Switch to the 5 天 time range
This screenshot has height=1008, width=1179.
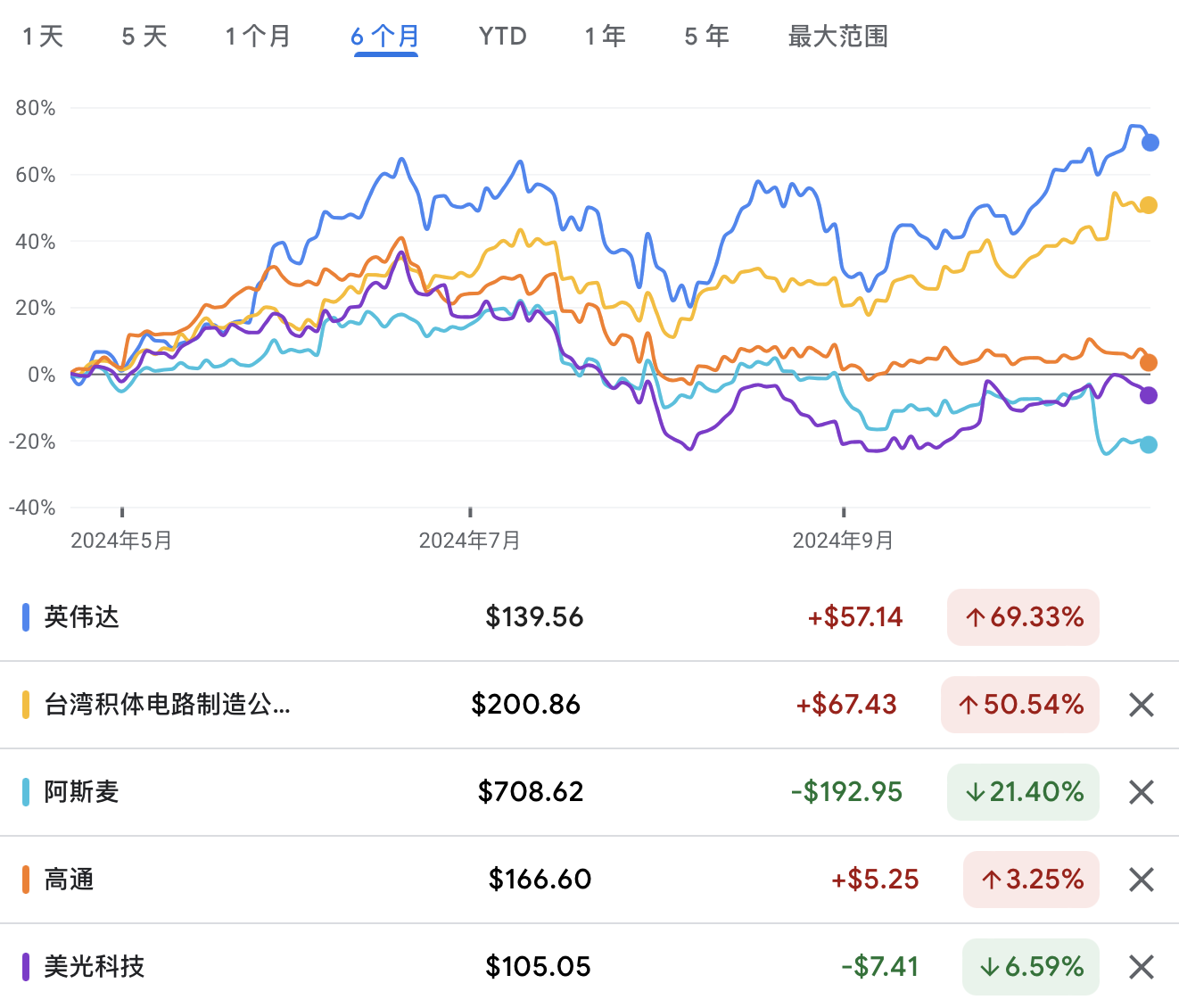point(144,37)
